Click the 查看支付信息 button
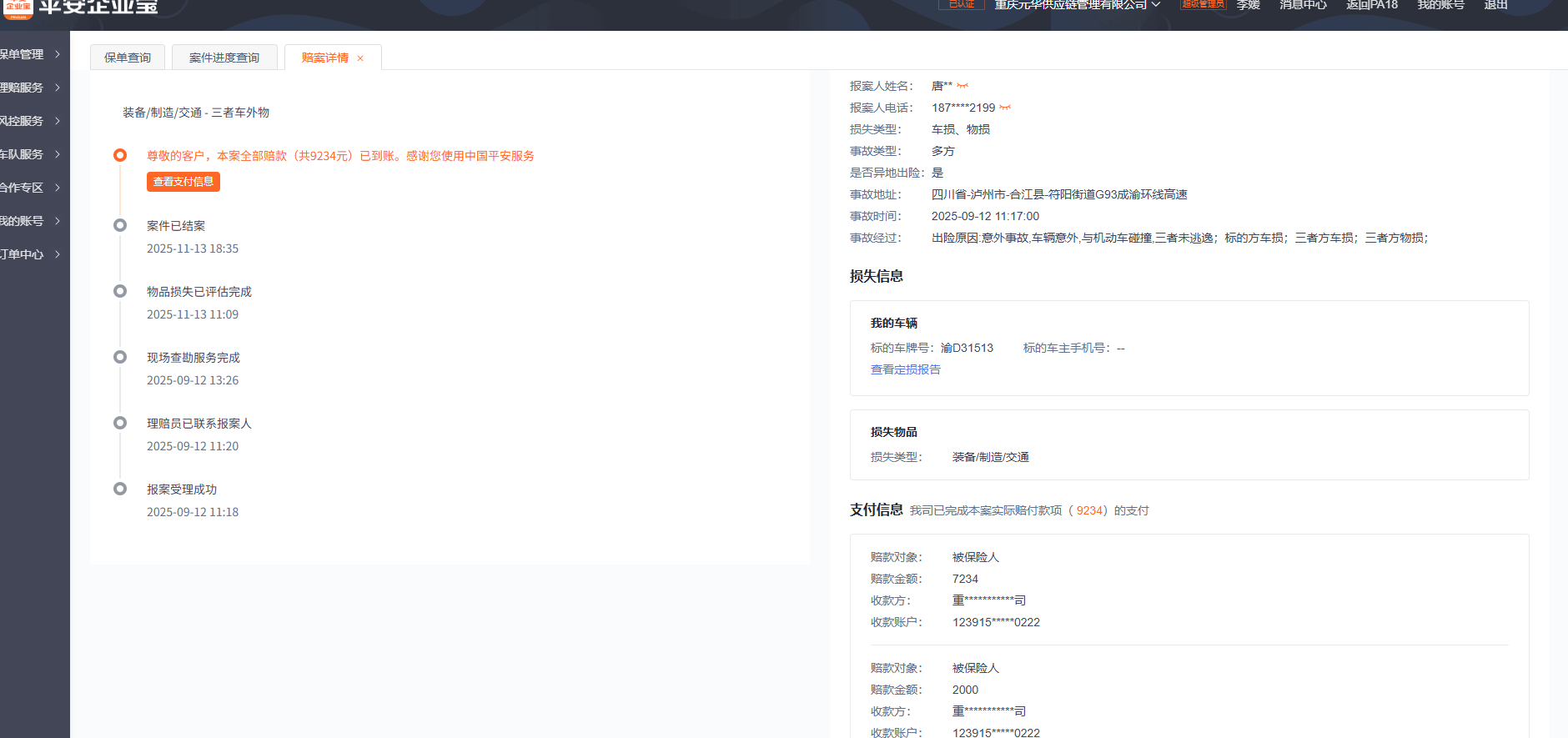 (x=183, y=182)
